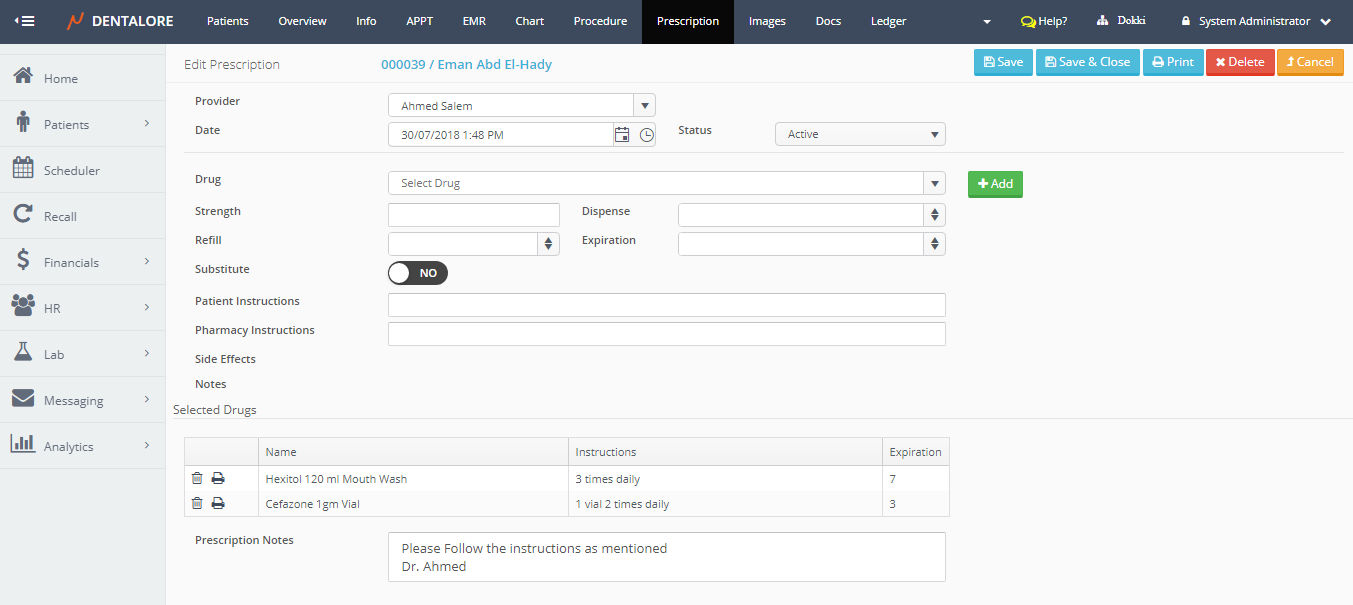Print Cefazone 1gm Vial row via printer icon

(x=218, y=504)
